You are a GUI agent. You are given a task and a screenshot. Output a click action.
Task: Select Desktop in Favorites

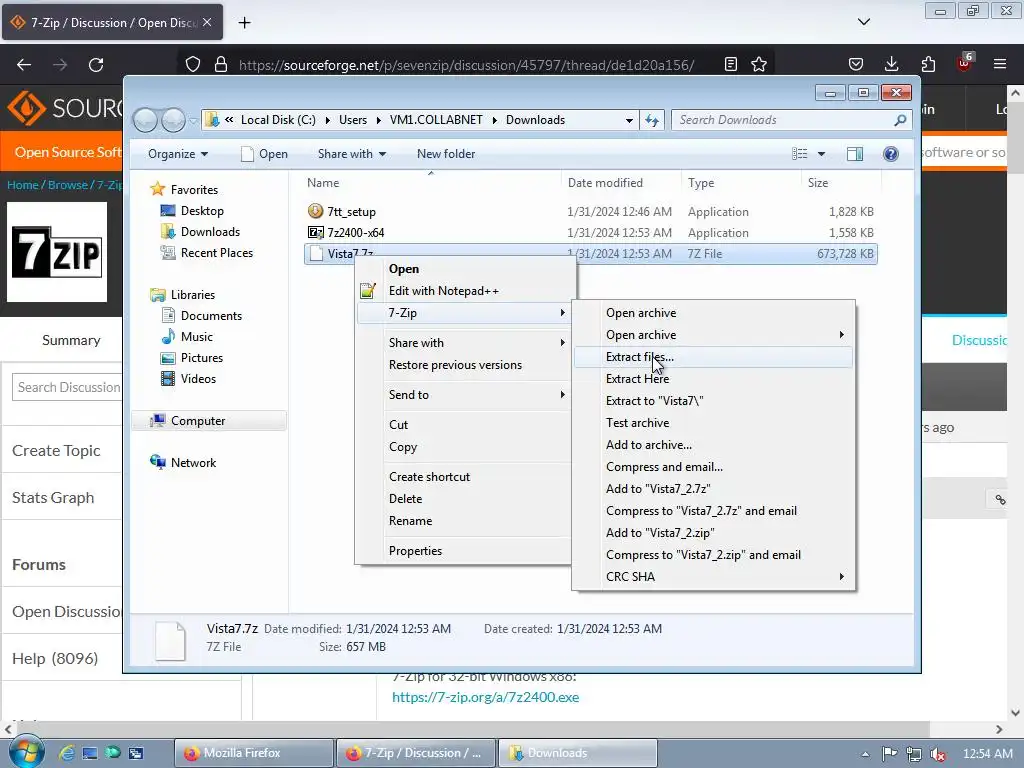tap(202, 210)
